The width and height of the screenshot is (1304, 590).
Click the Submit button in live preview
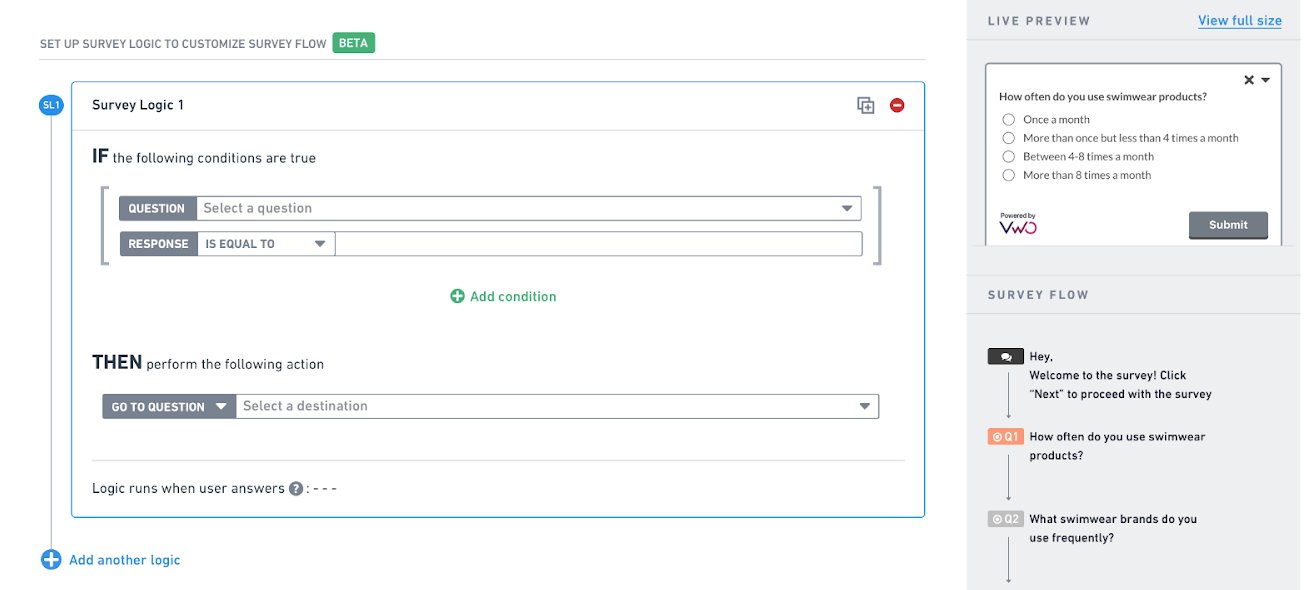pyautogui.click(x=1228, y=225)
